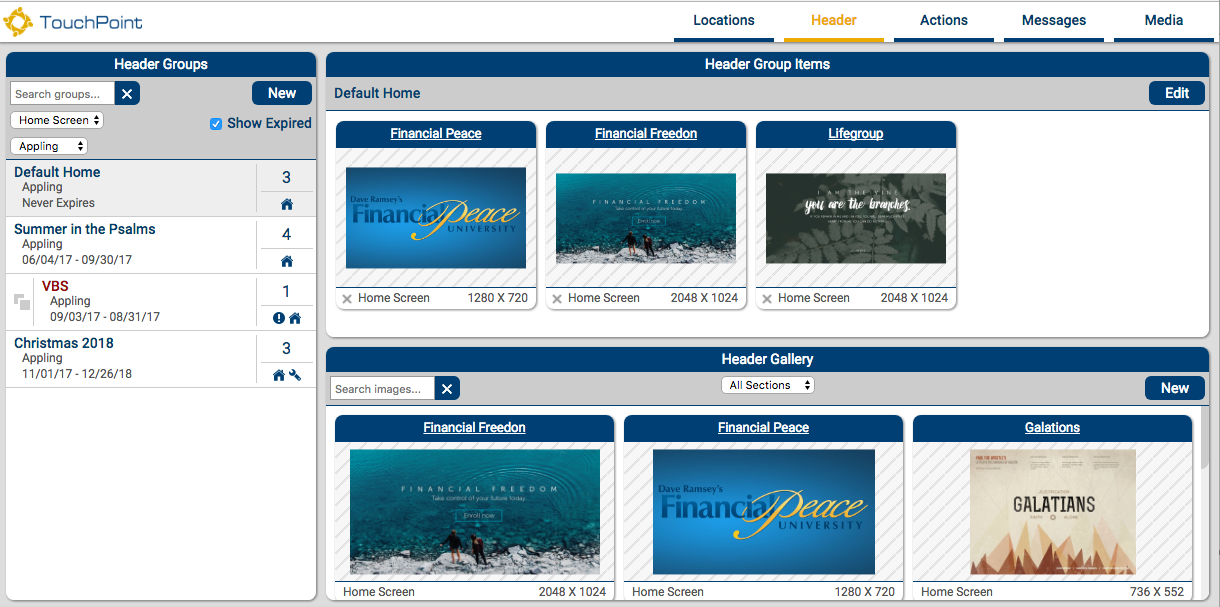Click the Lifegroup vine thumbnail
Screen dimensions: 1220x607
click(856, 218)
